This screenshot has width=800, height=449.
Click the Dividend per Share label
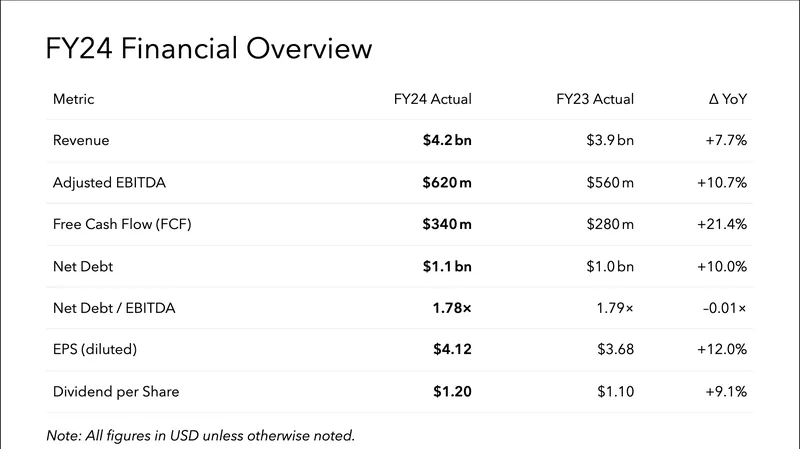(x=116, y=392)
